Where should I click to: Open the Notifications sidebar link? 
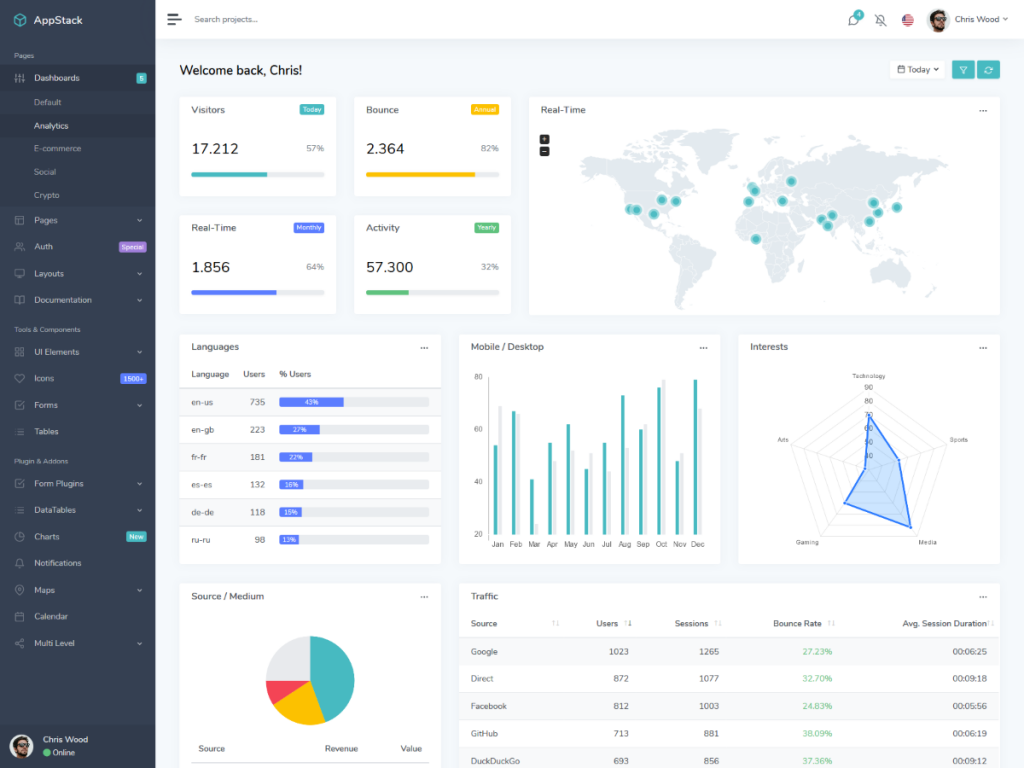[x=78, y=563]
